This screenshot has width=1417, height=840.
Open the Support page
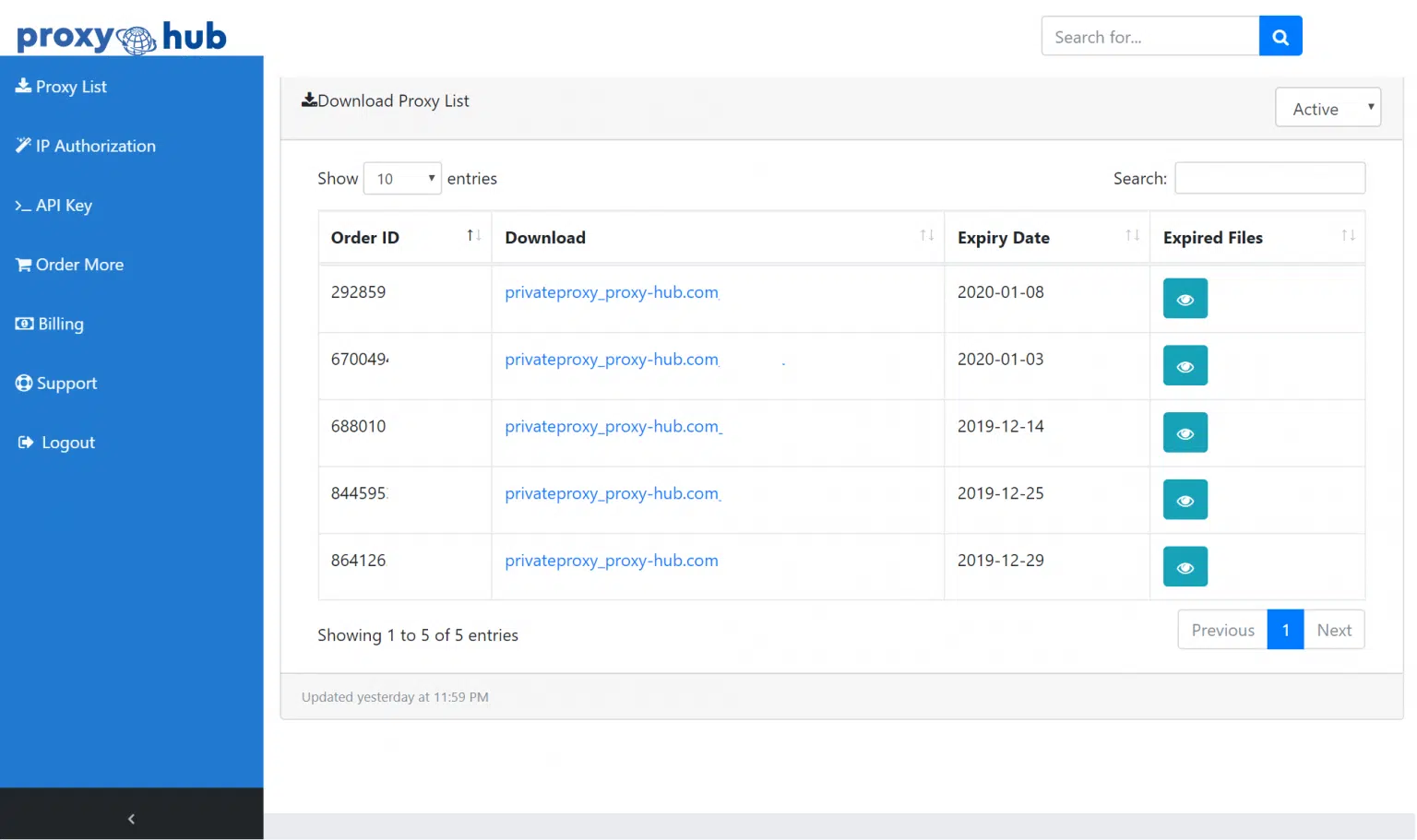[x=66, y=383]
